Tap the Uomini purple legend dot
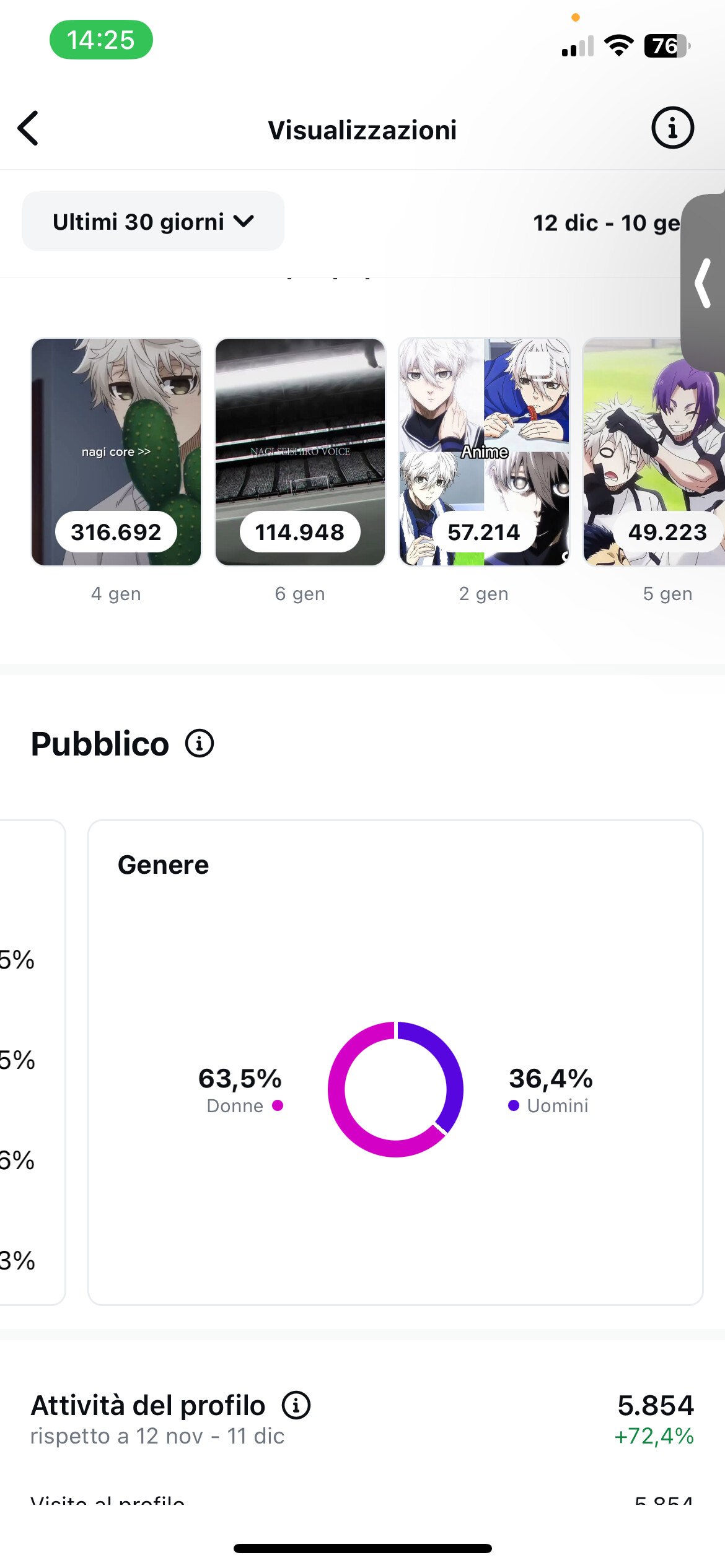The width and height of the screenshot is (725, 1568). coord(514,1105)
